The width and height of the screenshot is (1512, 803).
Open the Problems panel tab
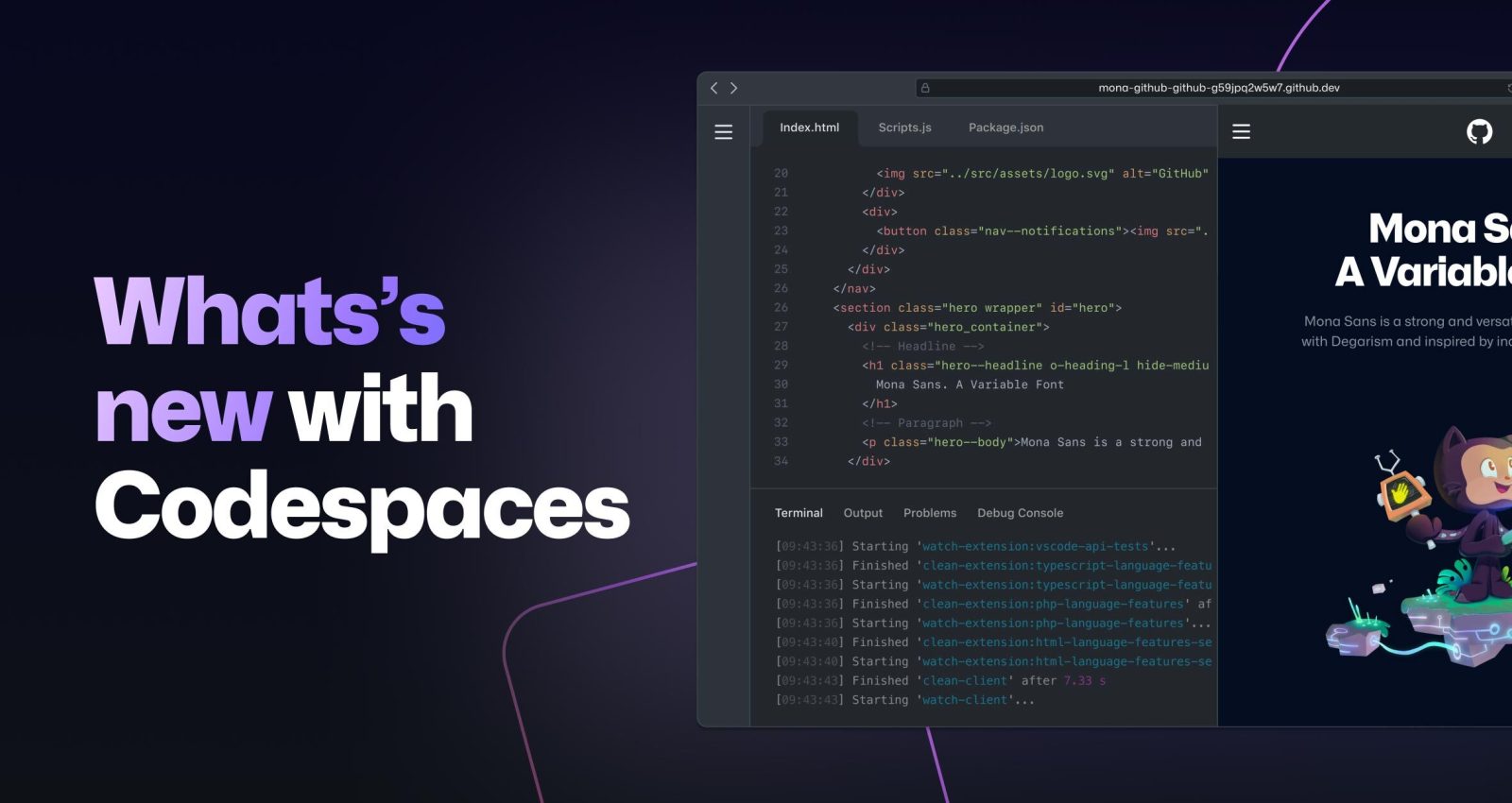pyautogui.click(x=930, y=513)
